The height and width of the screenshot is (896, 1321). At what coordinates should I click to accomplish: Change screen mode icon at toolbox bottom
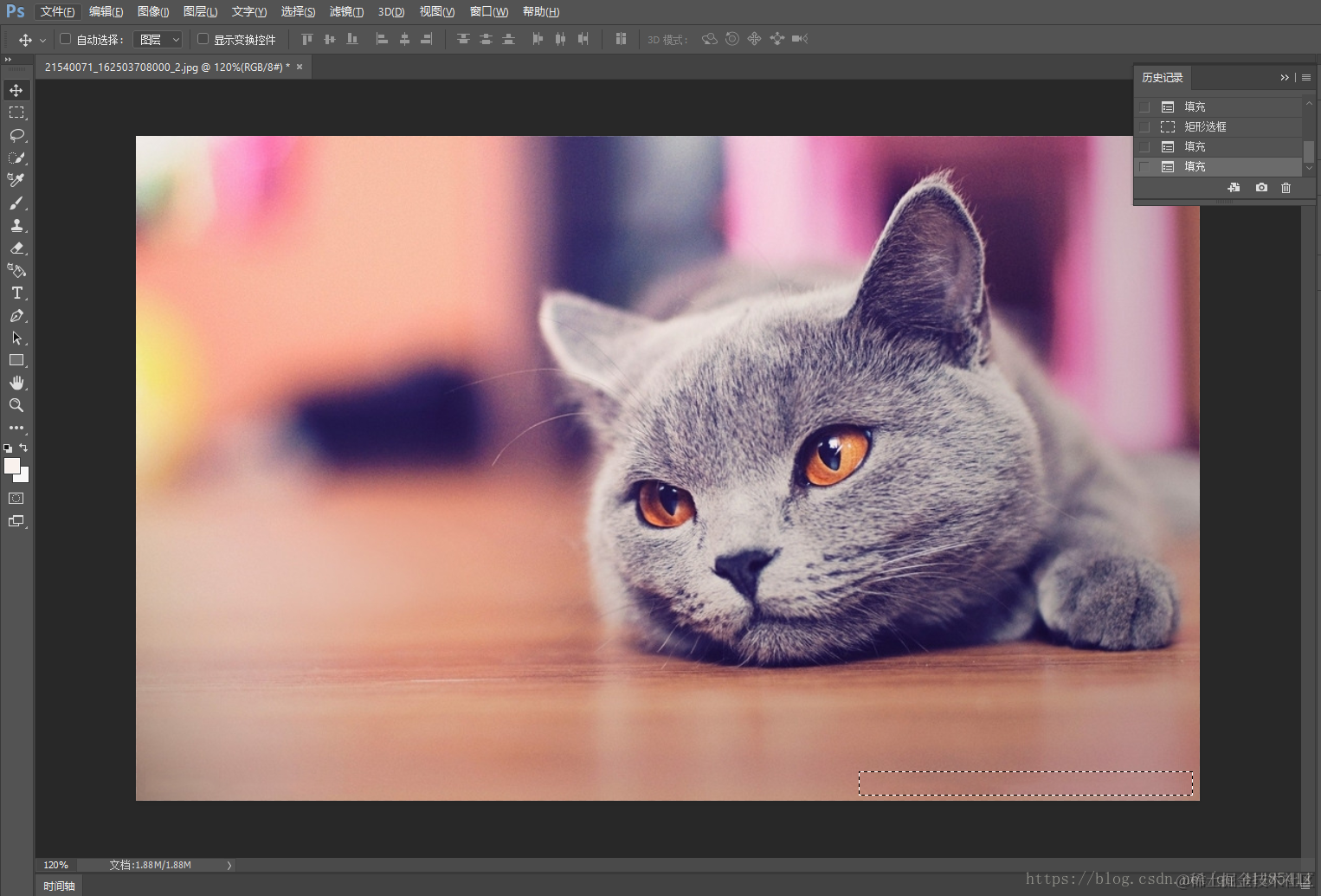click(16, 521)
